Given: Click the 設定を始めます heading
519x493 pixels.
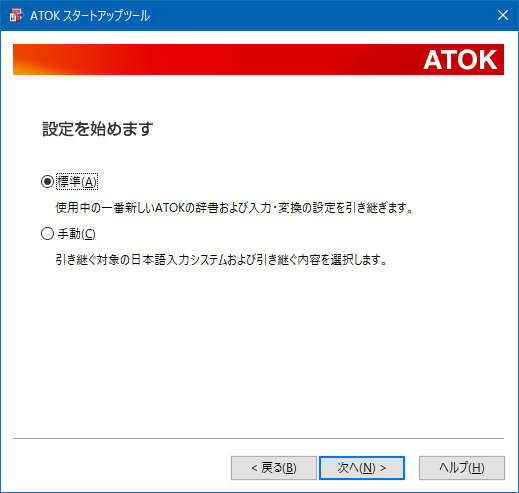Looking at the screenshot, I should click(x=98, y=129).
